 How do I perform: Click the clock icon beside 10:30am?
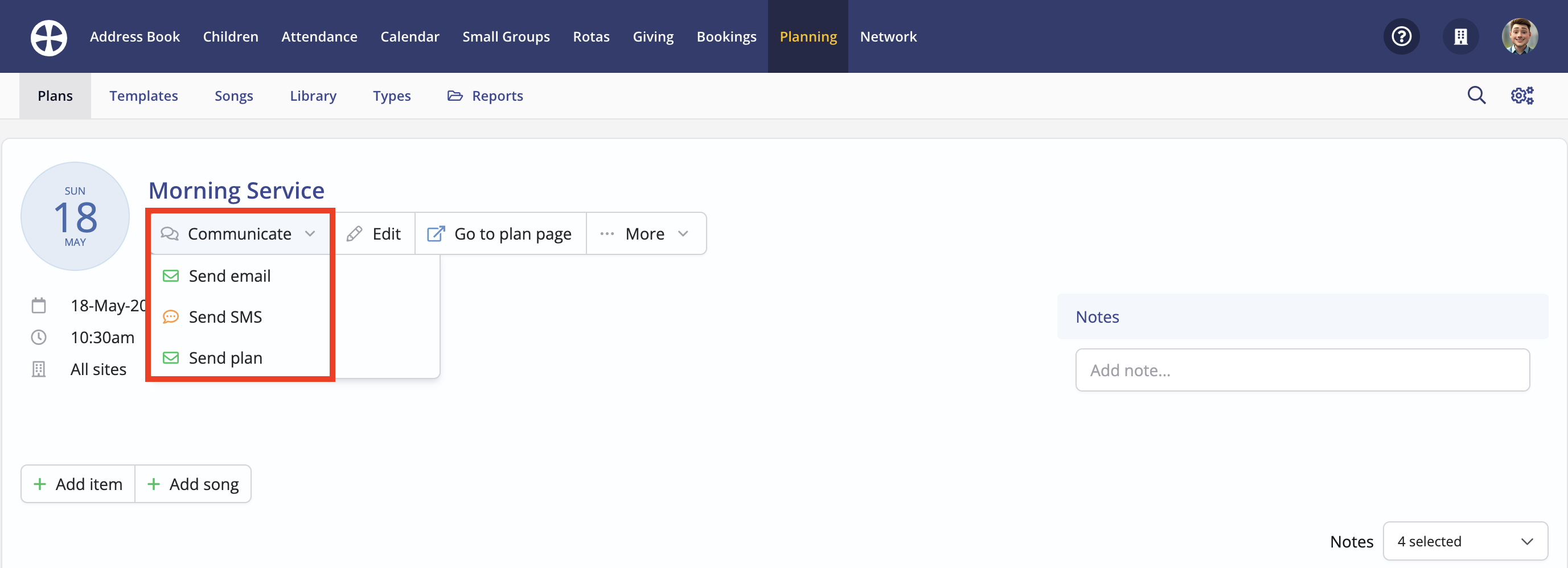point(38,337)
